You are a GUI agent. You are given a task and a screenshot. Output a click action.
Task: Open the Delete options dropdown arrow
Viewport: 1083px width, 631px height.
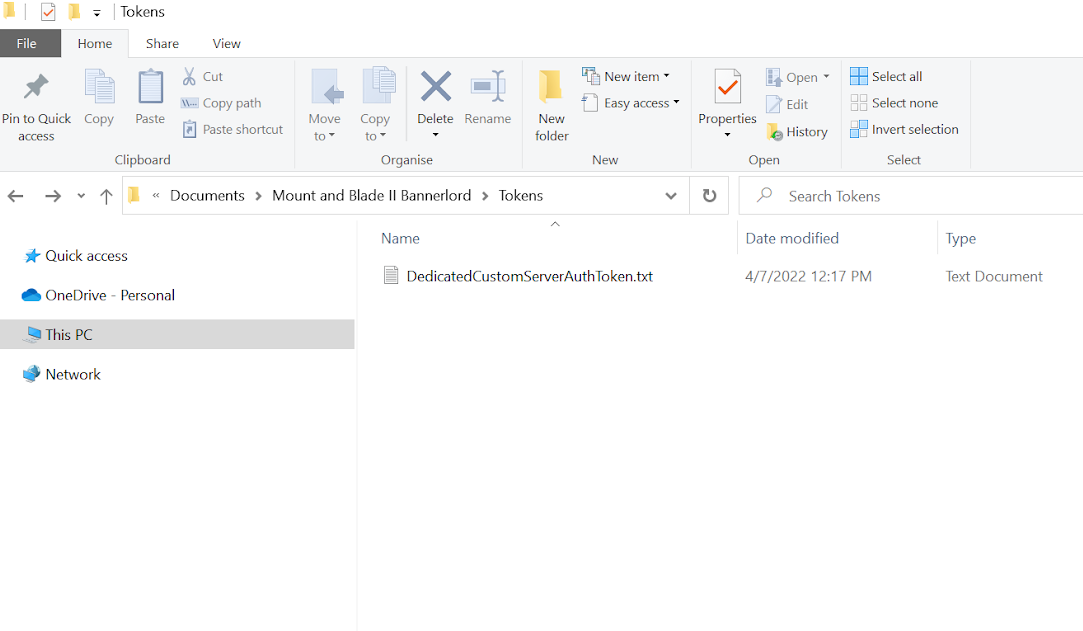436,135
